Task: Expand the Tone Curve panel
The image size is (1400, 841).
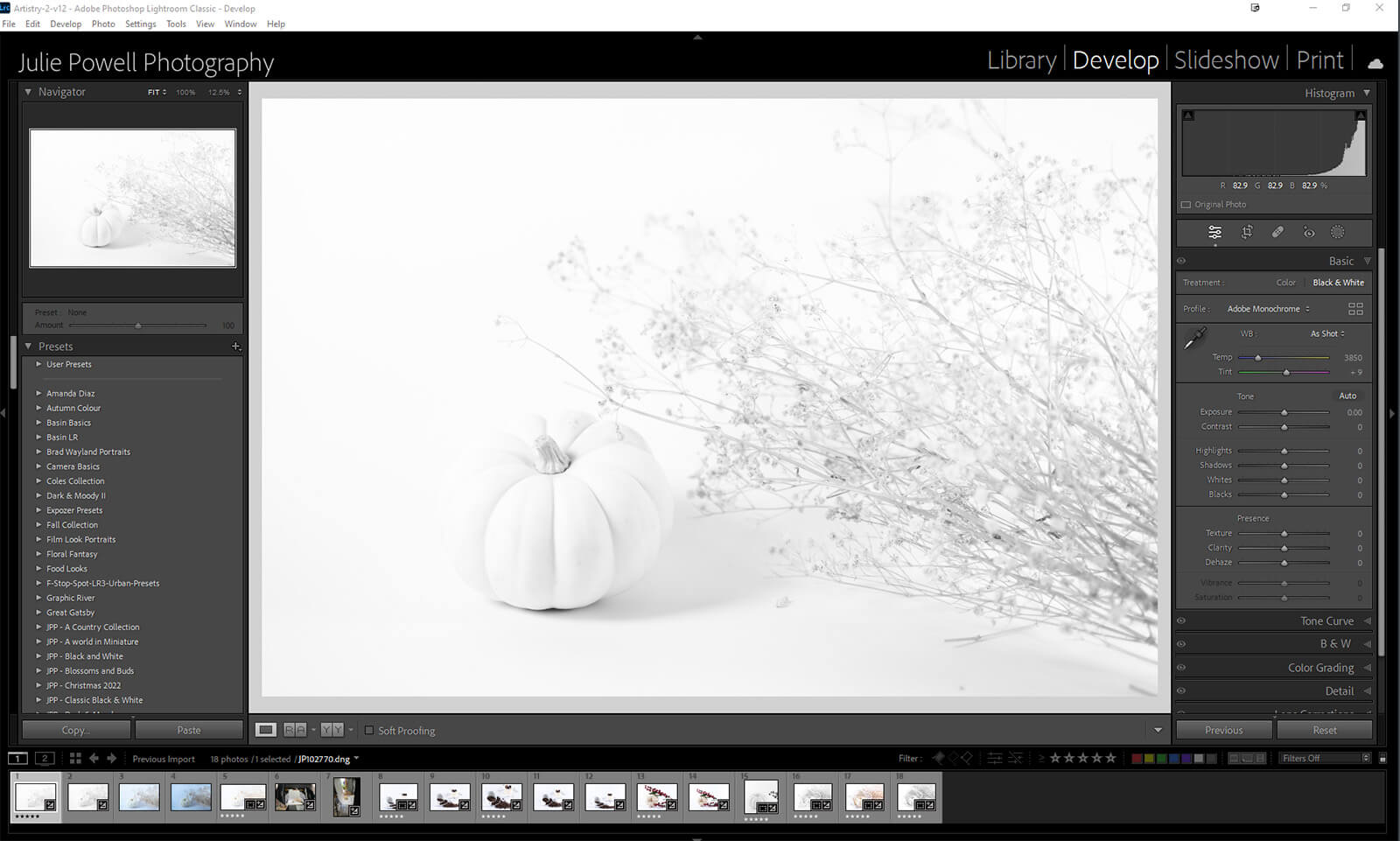Action: click(1326, 621)
